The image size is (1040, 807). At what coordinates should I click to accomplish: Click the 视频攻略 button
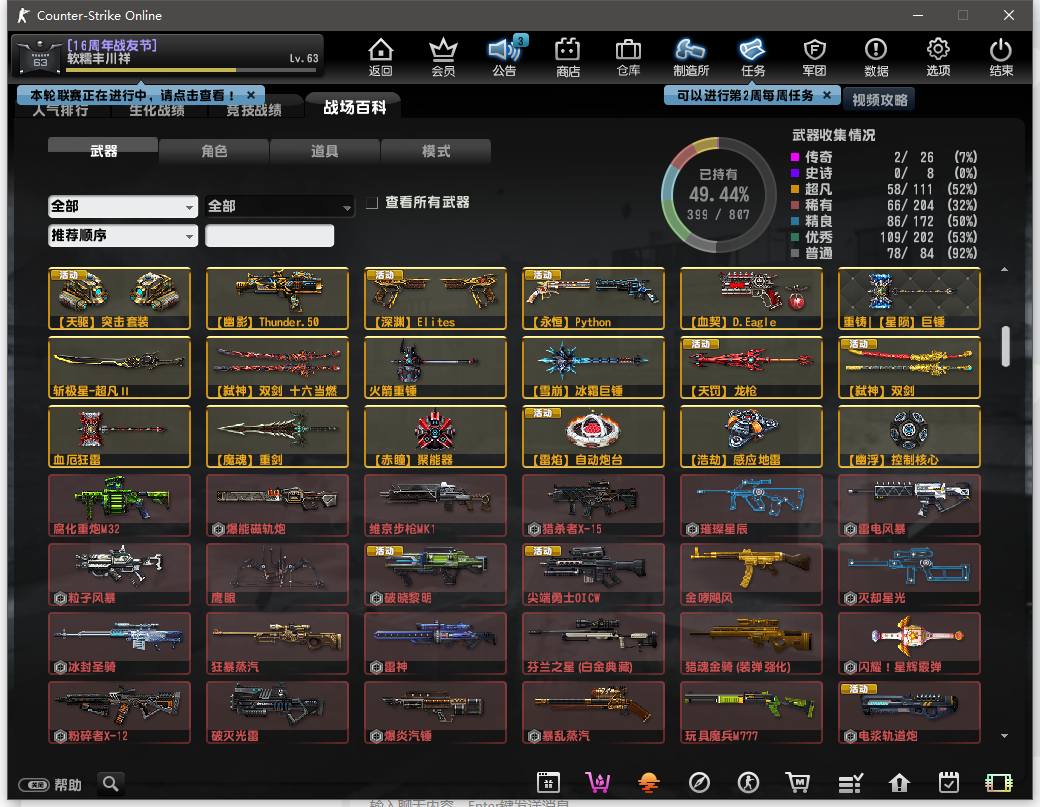point(880,100)
